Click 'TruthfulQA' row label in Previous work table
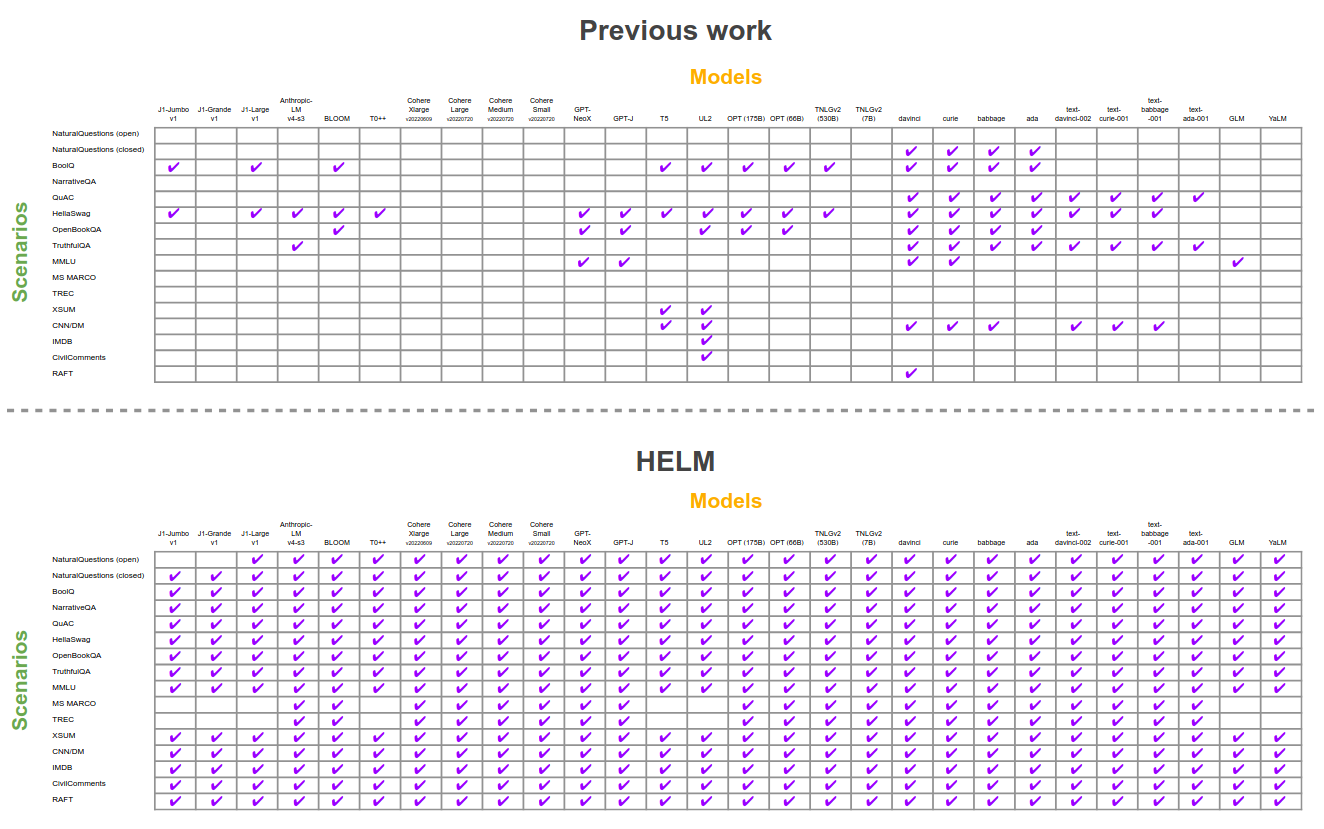Viewport: 1324px width, 829px height. (x=72, y=245)
